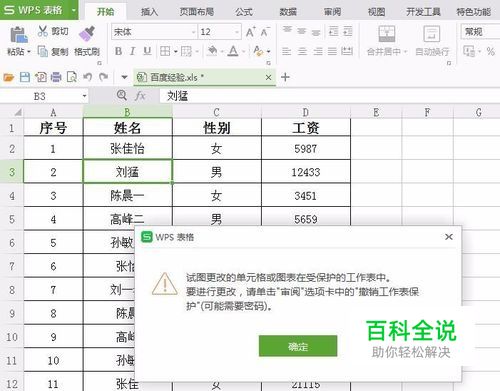Click the percent style icon
Viewport: 500px width, 391px height.
[490, 51]
